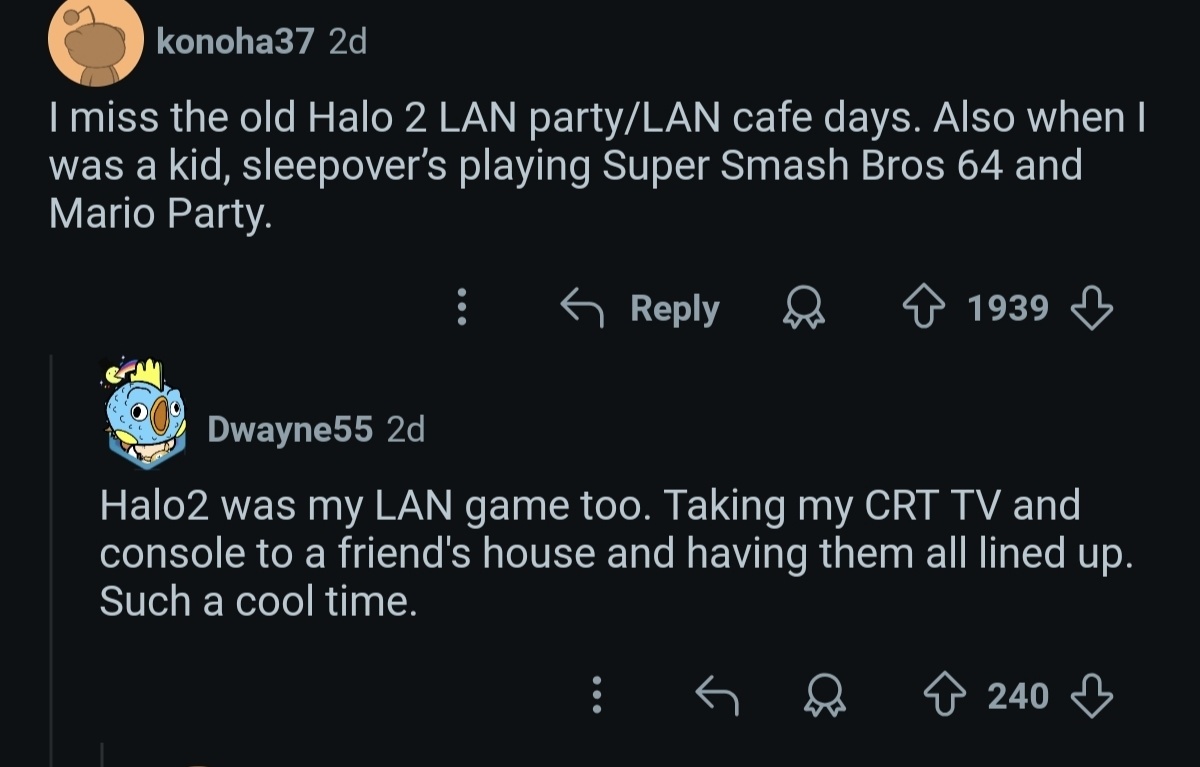Click Reply on konoha37's comment
1200x767 pixels.
(x=640, y=308)
